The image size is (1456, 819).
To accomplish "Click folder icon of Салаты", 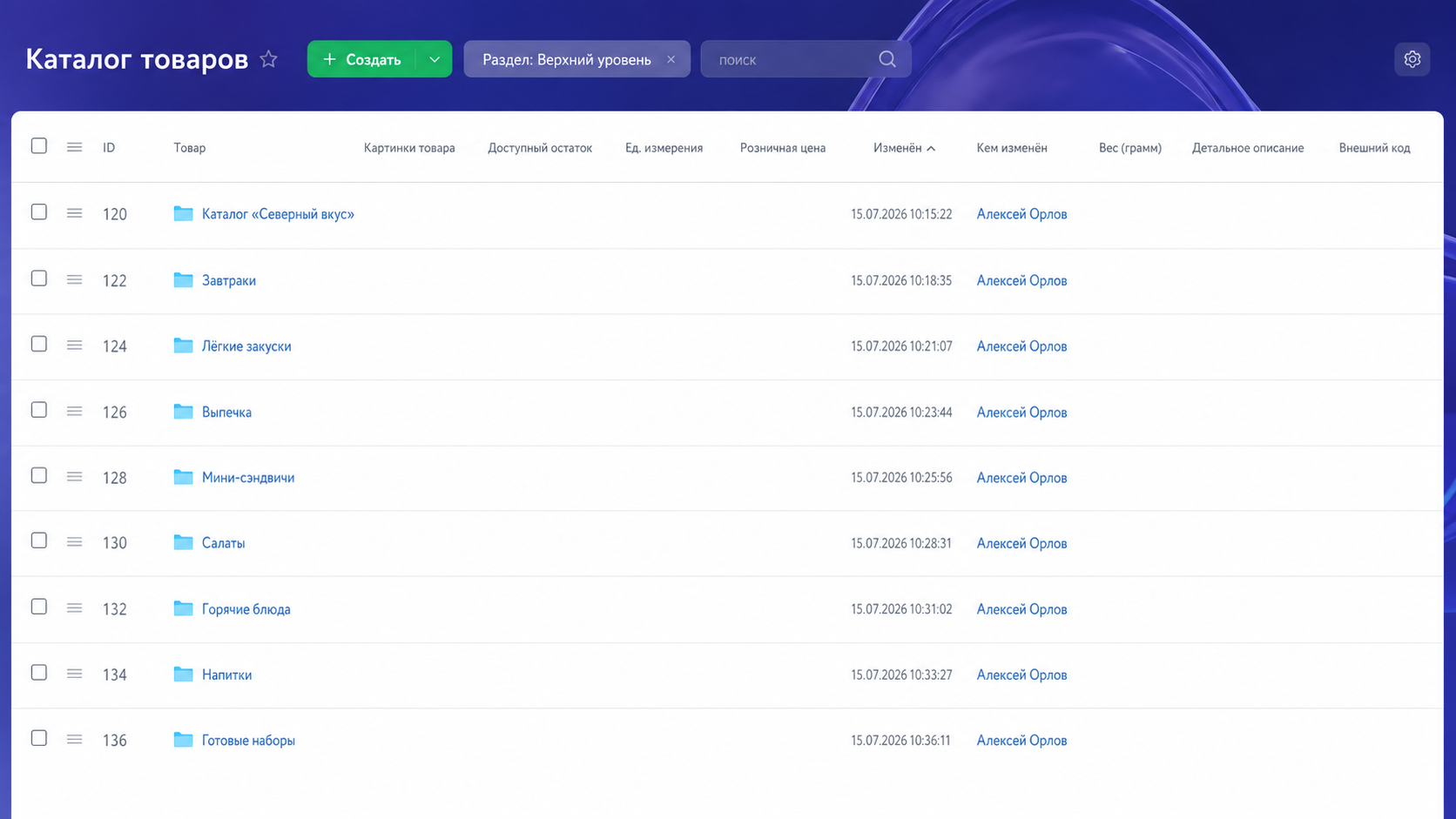I will [183, 542].
